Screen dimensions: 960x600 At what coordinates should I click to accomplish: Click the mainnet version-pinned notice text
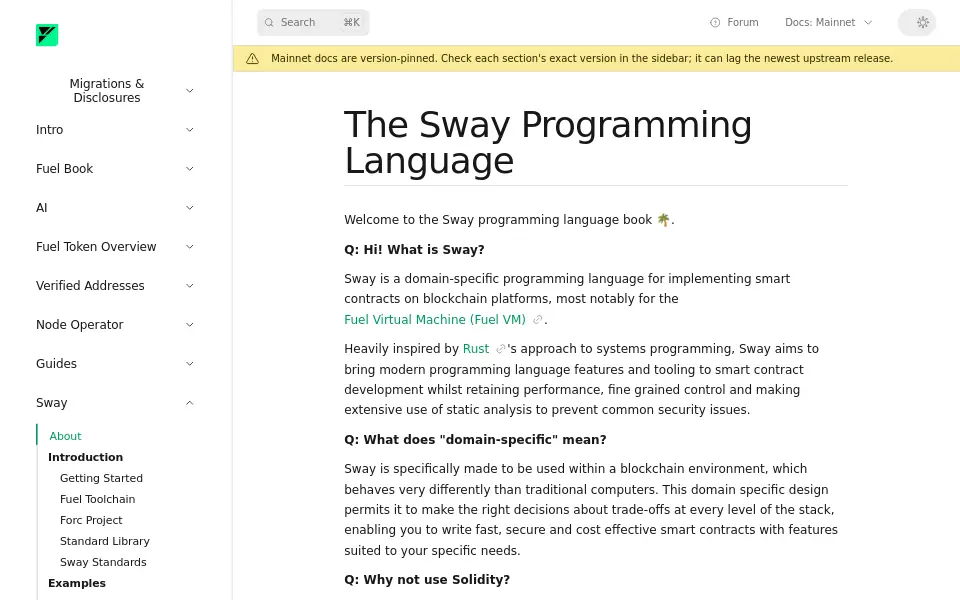[x=582, y=59]
